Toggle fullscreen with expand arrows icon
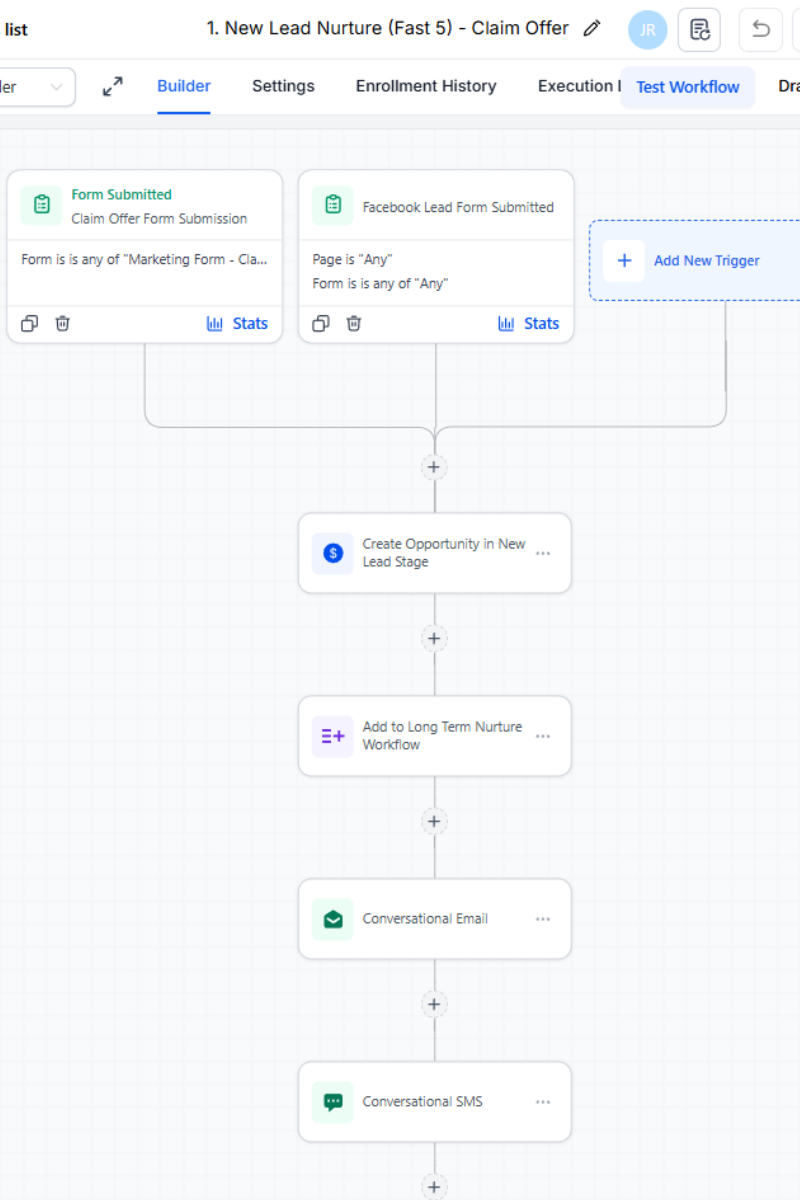The height and width of the screenshot is (1200, 800). (113, 87)
